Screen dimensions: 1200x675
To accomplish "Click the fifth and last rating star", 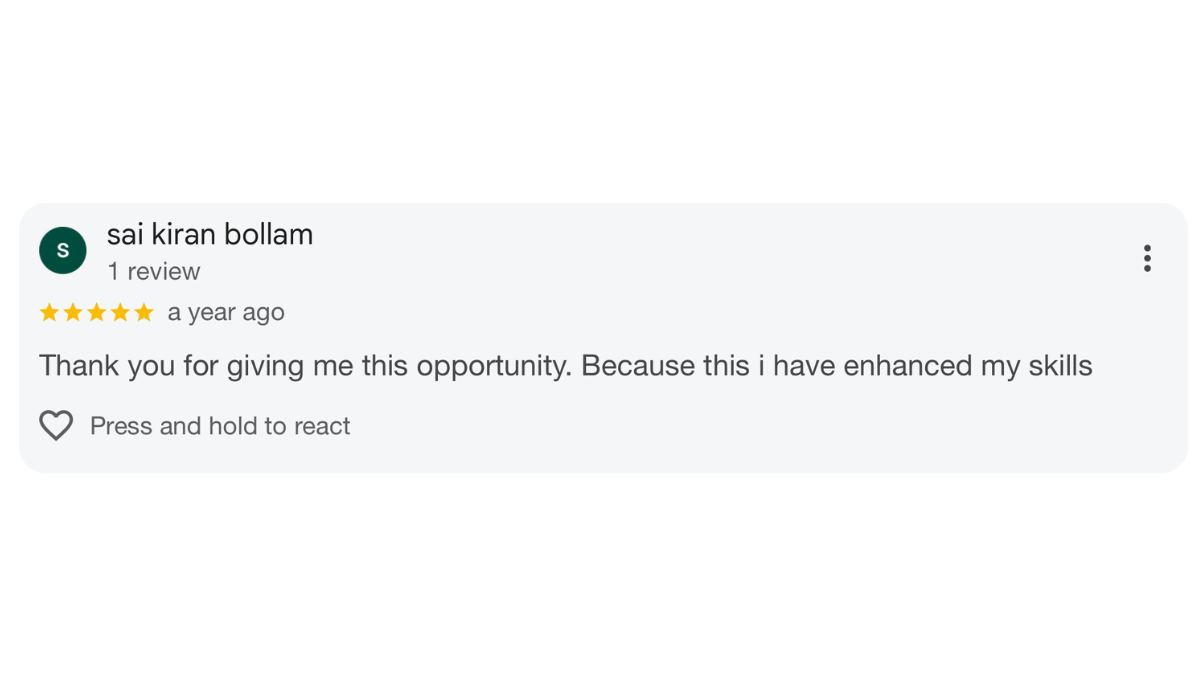I will tap(144, 313).
